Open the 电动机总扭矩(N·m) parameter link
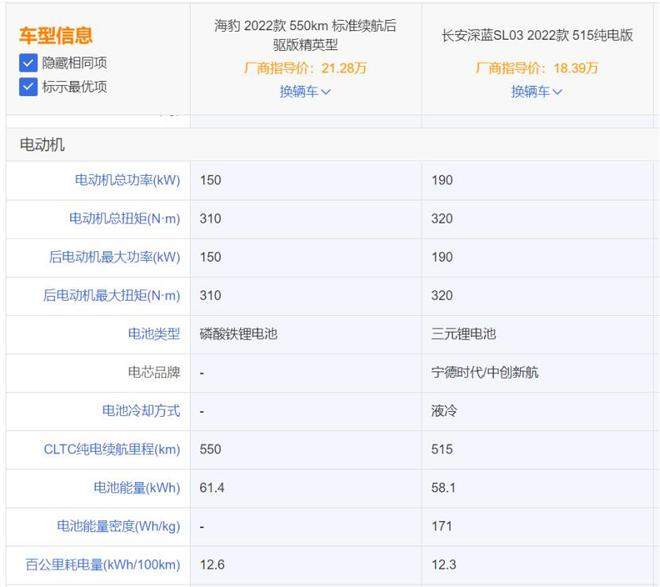The height and width of the screenshot is (587, 660). coord(125,218)
